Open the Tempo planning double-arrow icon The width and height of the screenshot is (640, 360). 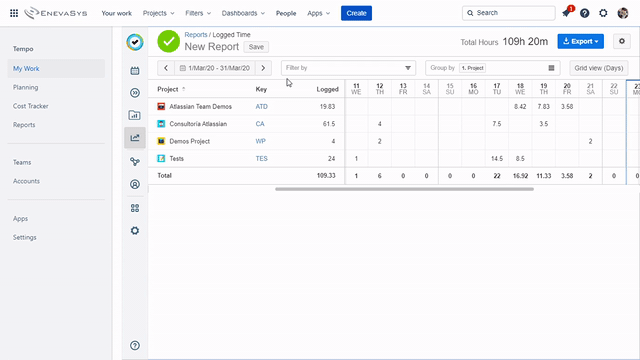point(135,93)
